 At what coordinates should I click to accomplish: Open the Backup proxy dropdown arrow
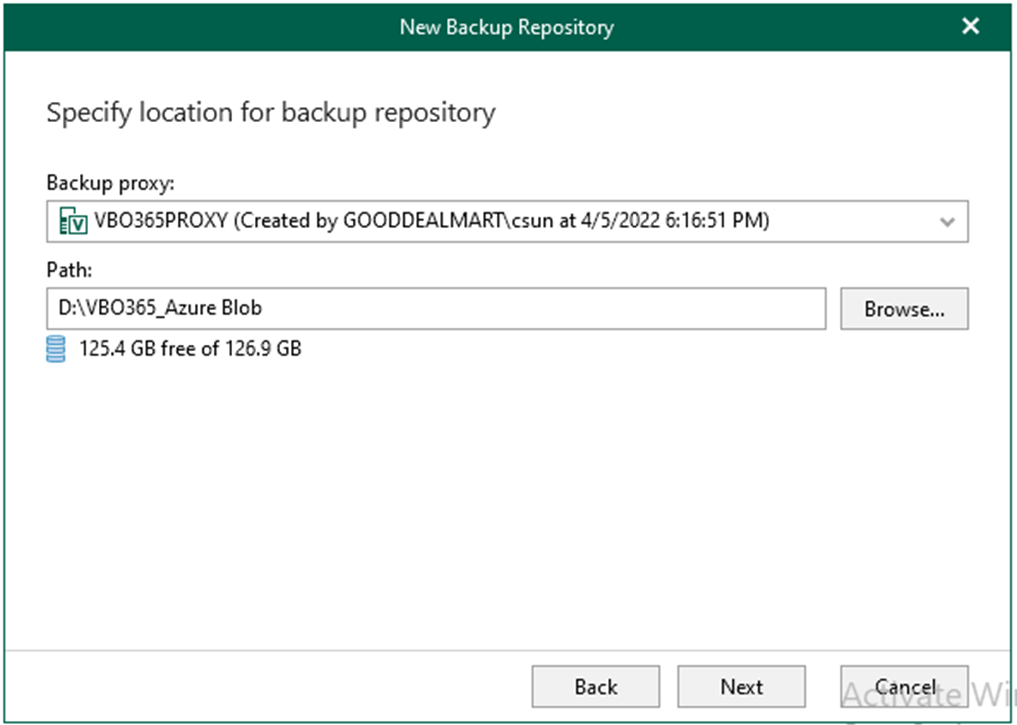pyautogui.click(x=947, y=222)
